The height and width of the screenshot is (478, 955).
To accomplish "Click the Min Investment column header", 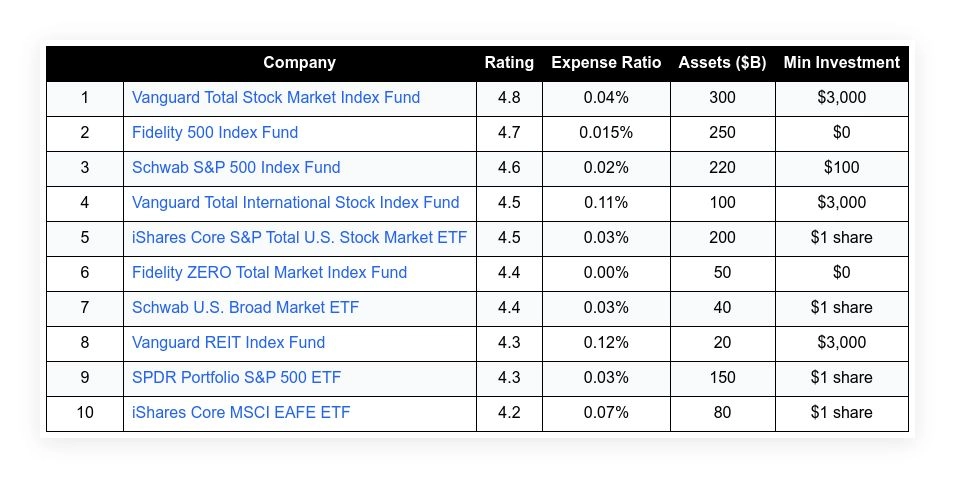I will [841, 63].
